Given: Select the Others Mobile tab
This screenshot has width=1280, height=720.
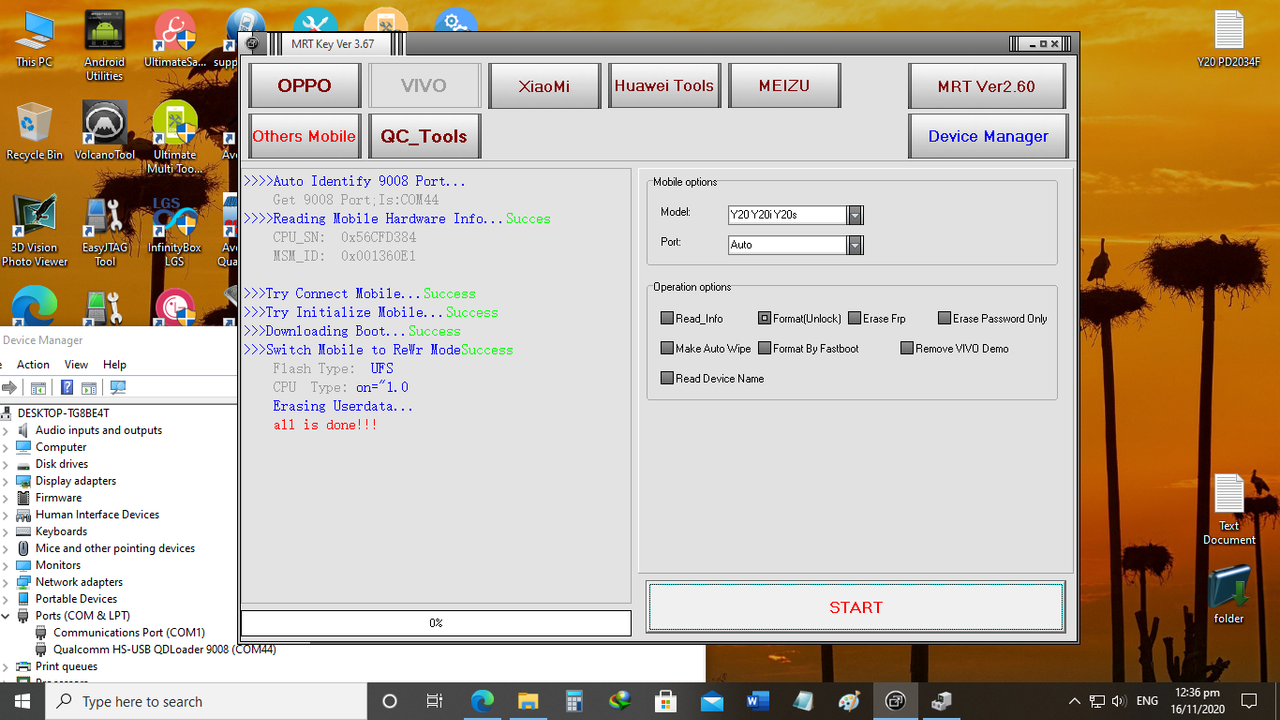Looking at the screenshot, I should (305, 136).
